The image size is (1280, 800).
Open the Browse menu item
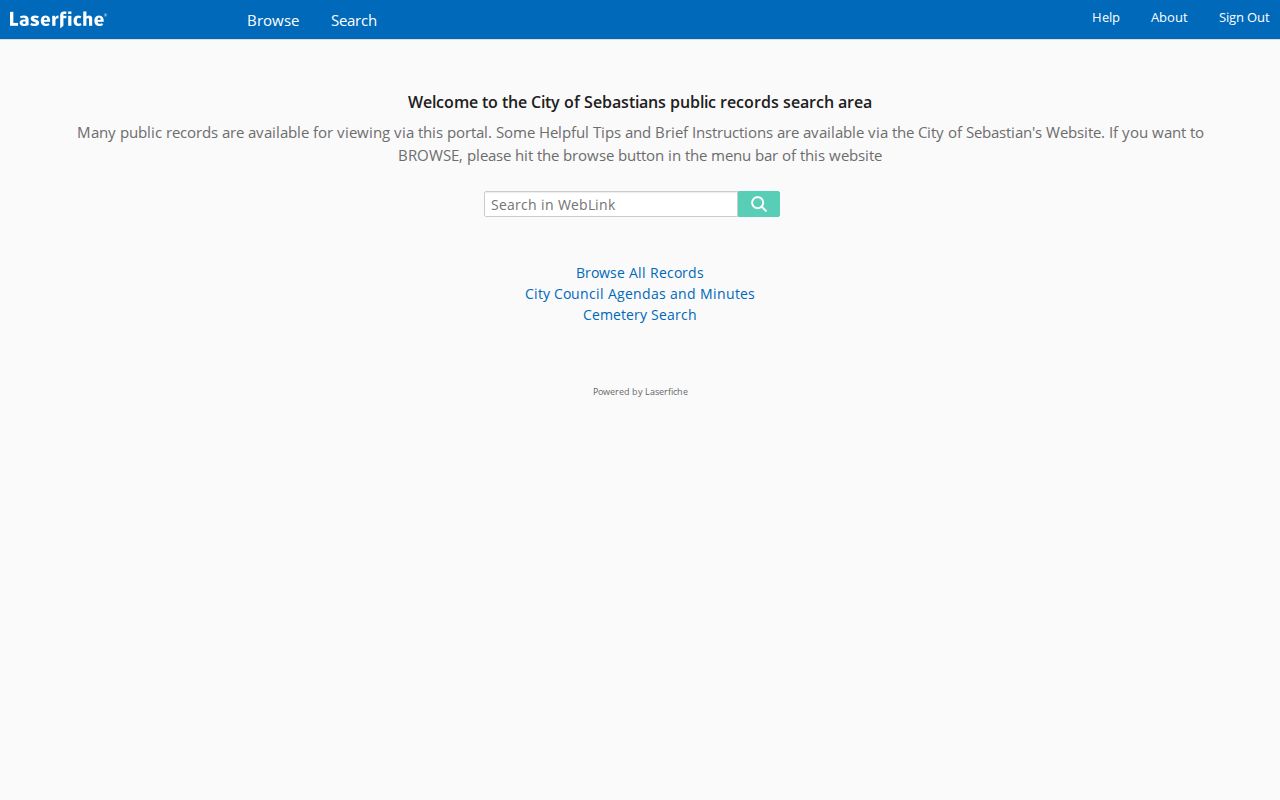point(273,20)
